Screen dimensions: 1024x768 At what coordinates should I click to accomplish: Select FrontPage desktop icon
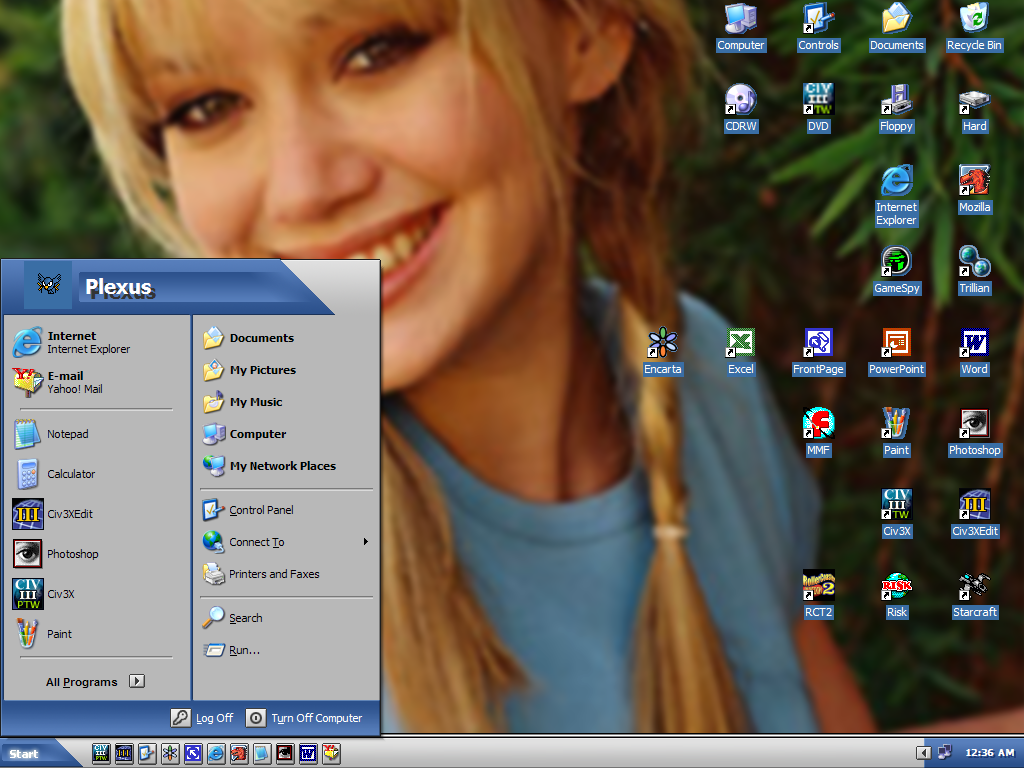(818, 351)
